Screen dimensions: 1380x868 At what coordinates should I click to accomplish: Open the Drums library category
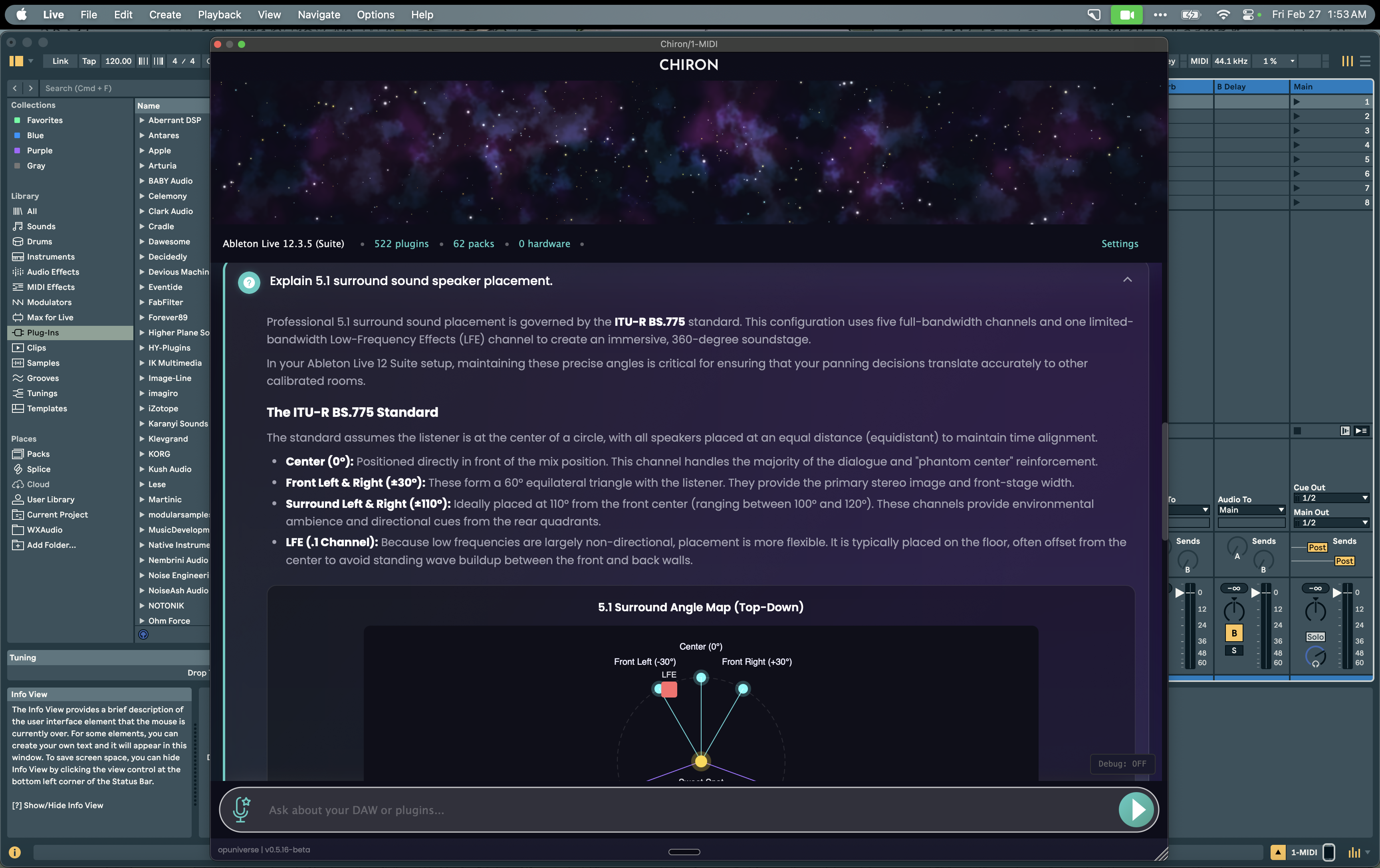click(x=39, y=242)
